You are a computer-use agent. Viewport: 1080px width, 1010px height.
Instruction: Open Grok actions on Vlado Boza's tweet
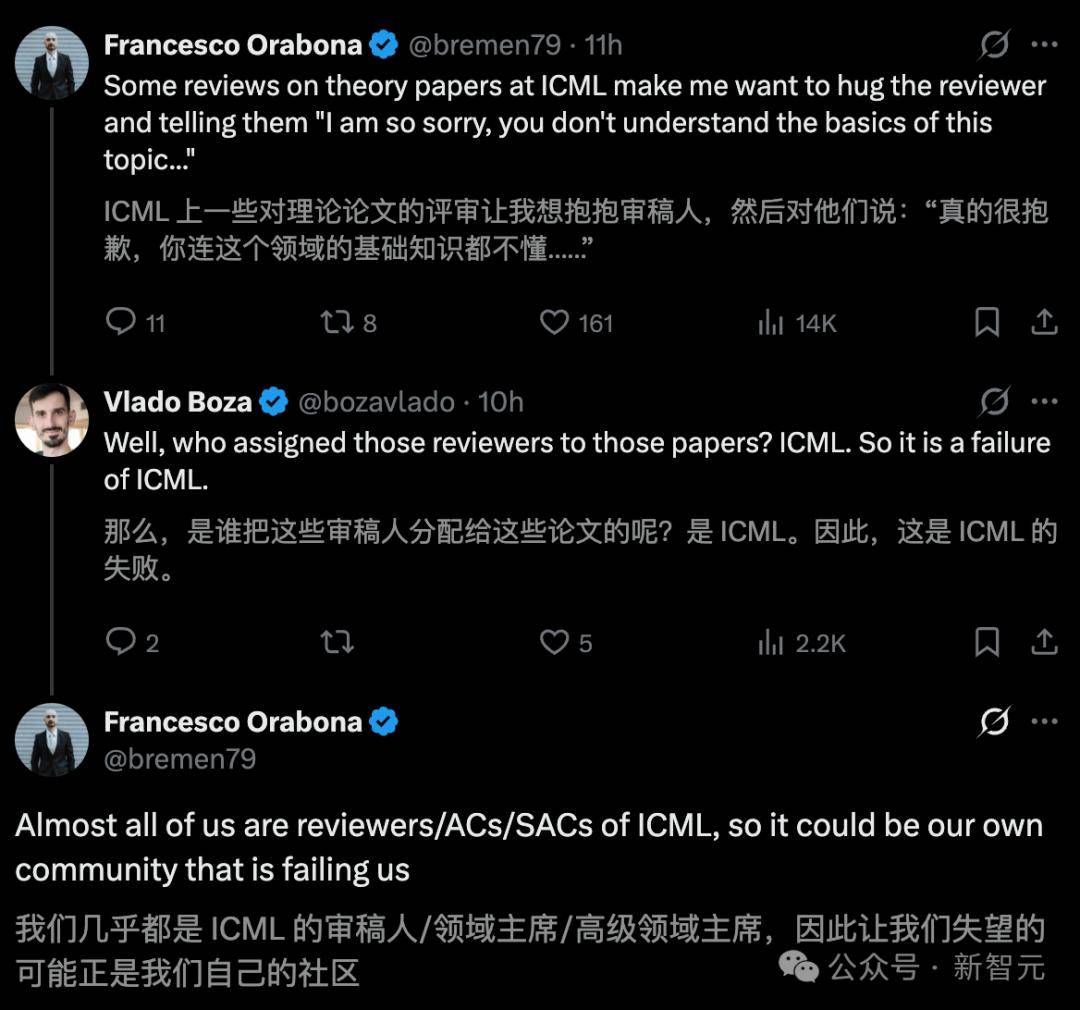point(993,401)
